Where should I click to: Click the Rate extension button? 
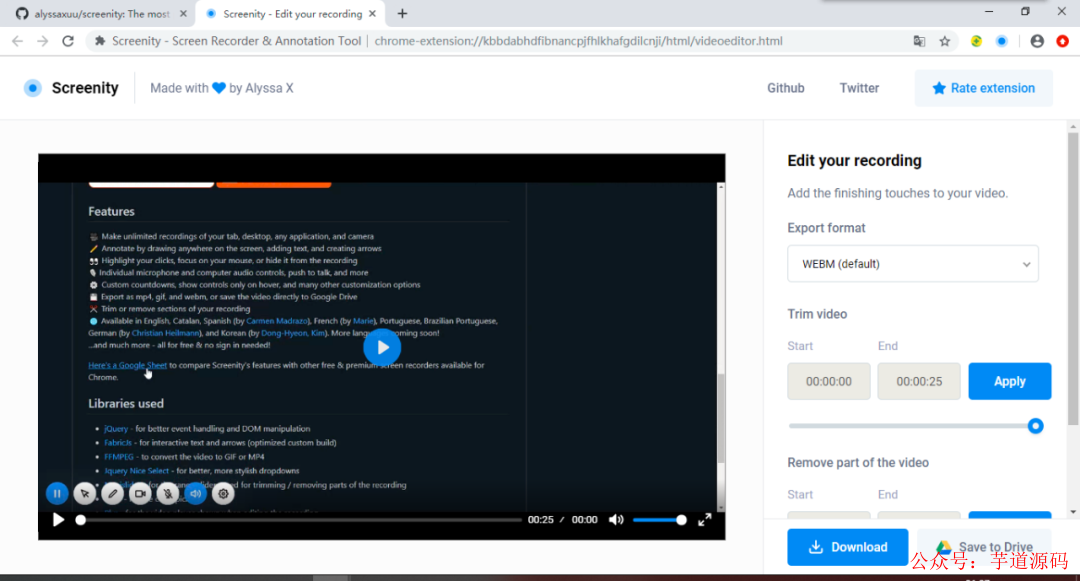coord(984,88)
